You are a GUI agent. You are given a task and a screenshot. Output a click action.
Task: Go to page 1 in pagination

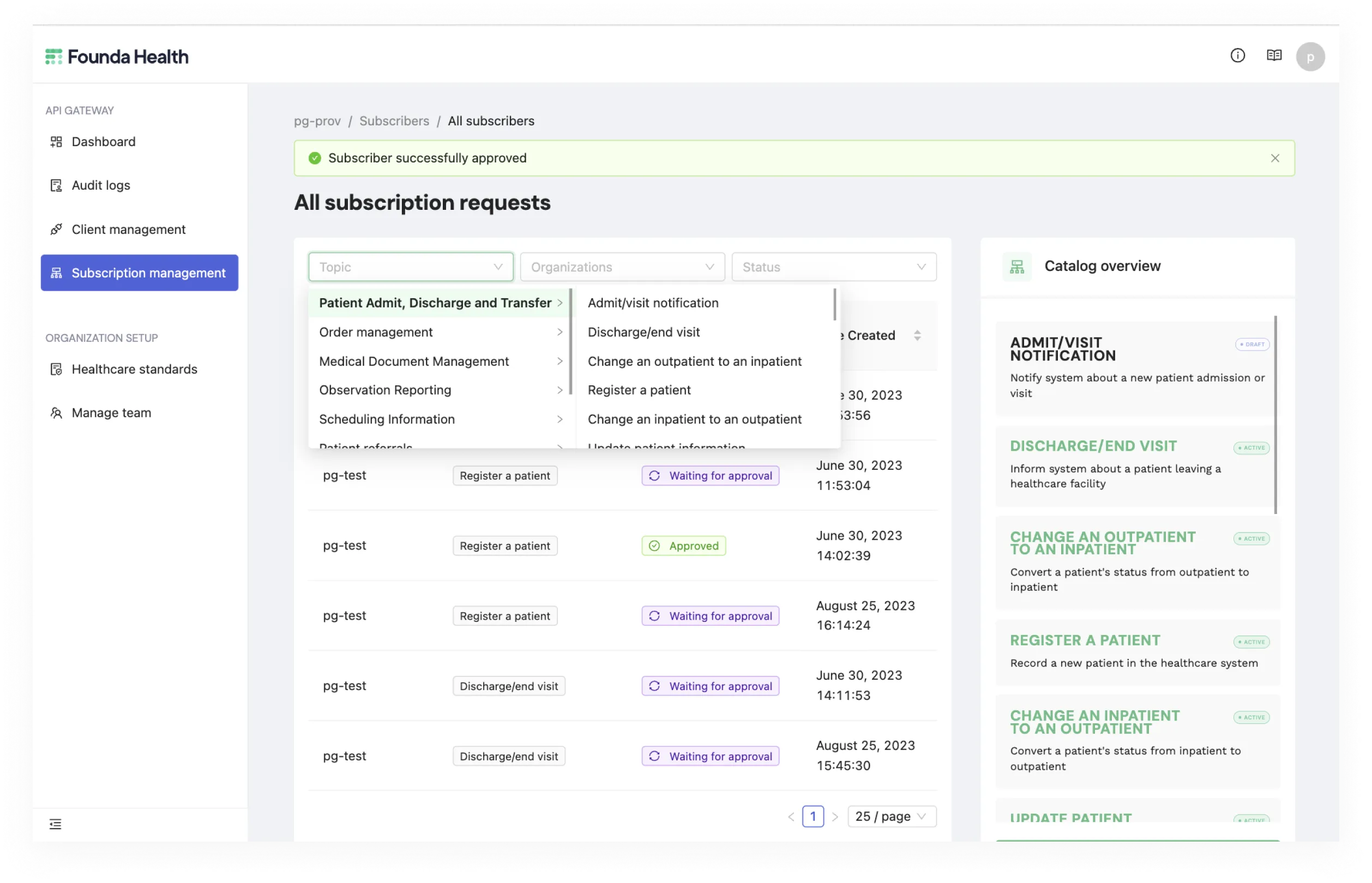point(813,817)
